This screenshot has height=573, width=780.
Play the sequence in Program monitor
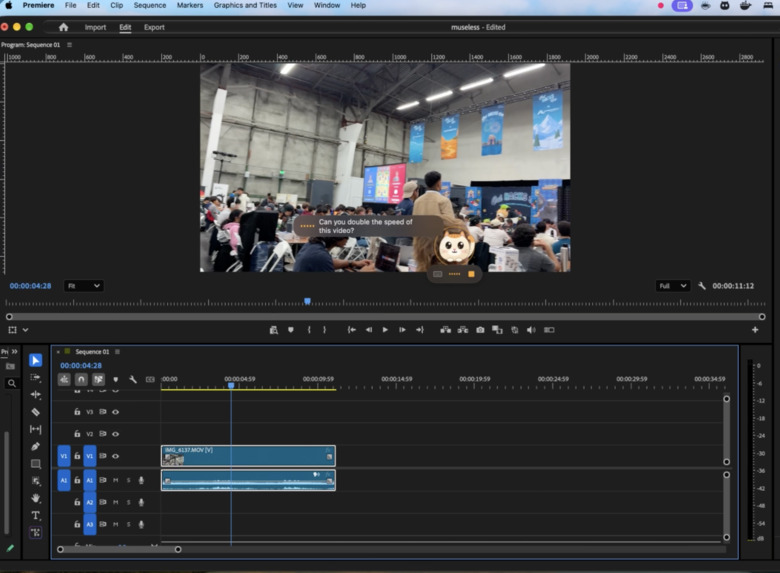point(385,330)
